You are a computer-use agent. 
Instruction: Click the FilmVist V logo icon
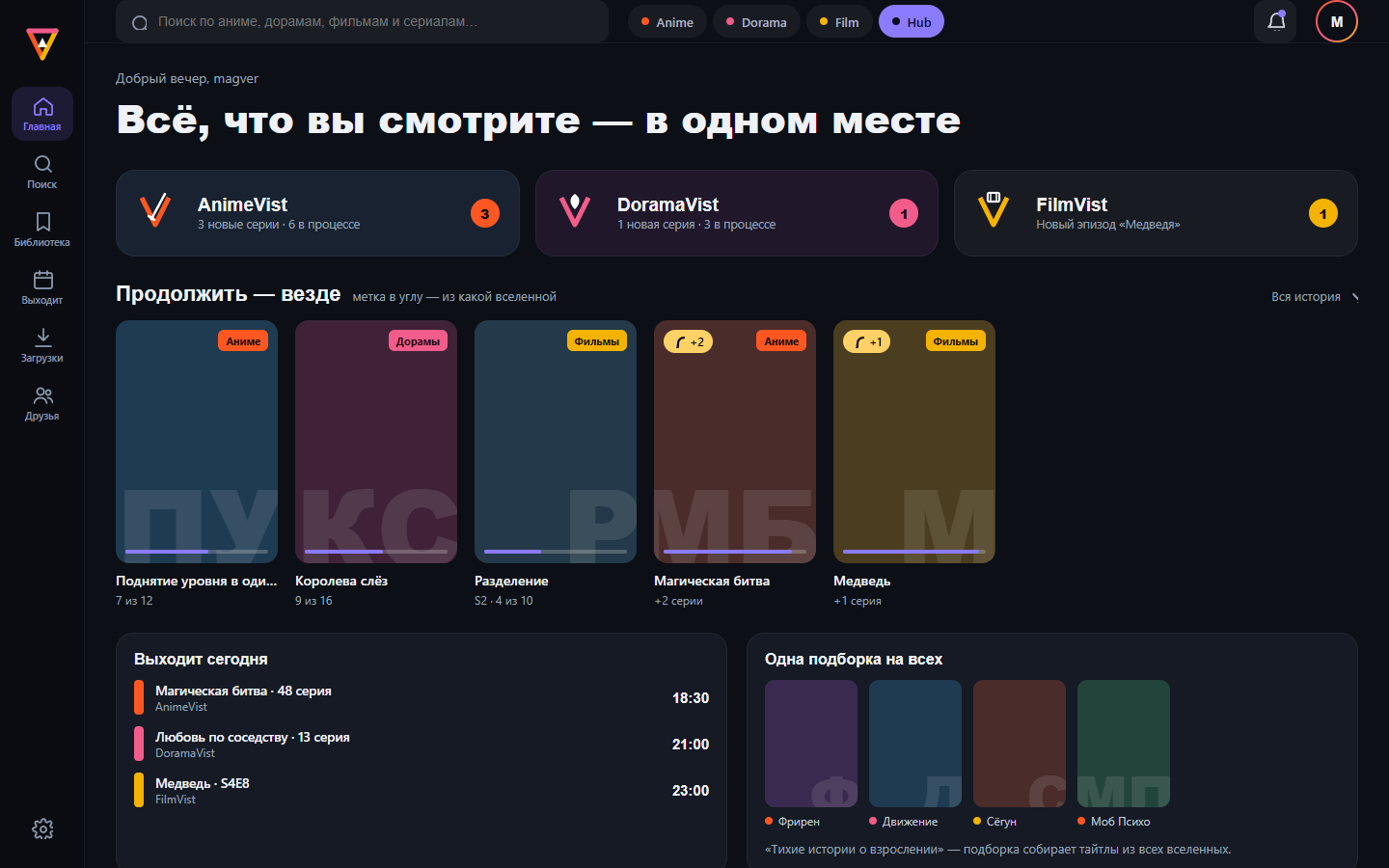tap(994, 209)
